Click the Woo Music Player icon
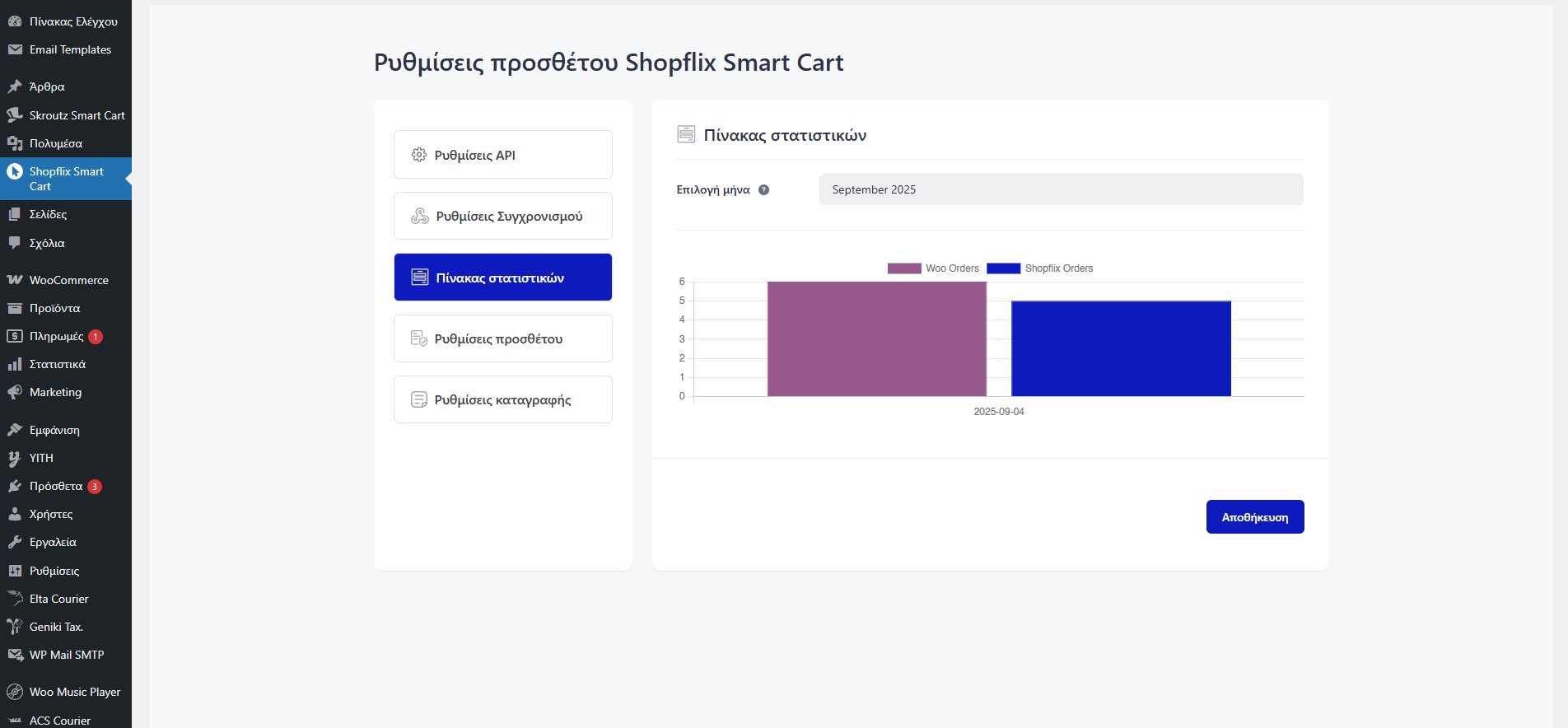This screenshot has height=728, width=1568. pyautogui.click(x=15, y=692)
